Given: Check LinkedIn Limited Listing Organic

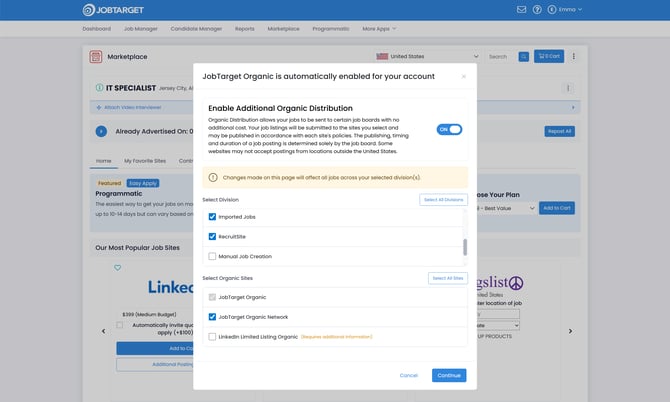Looking at the screenshot, I should coord(212,336).
